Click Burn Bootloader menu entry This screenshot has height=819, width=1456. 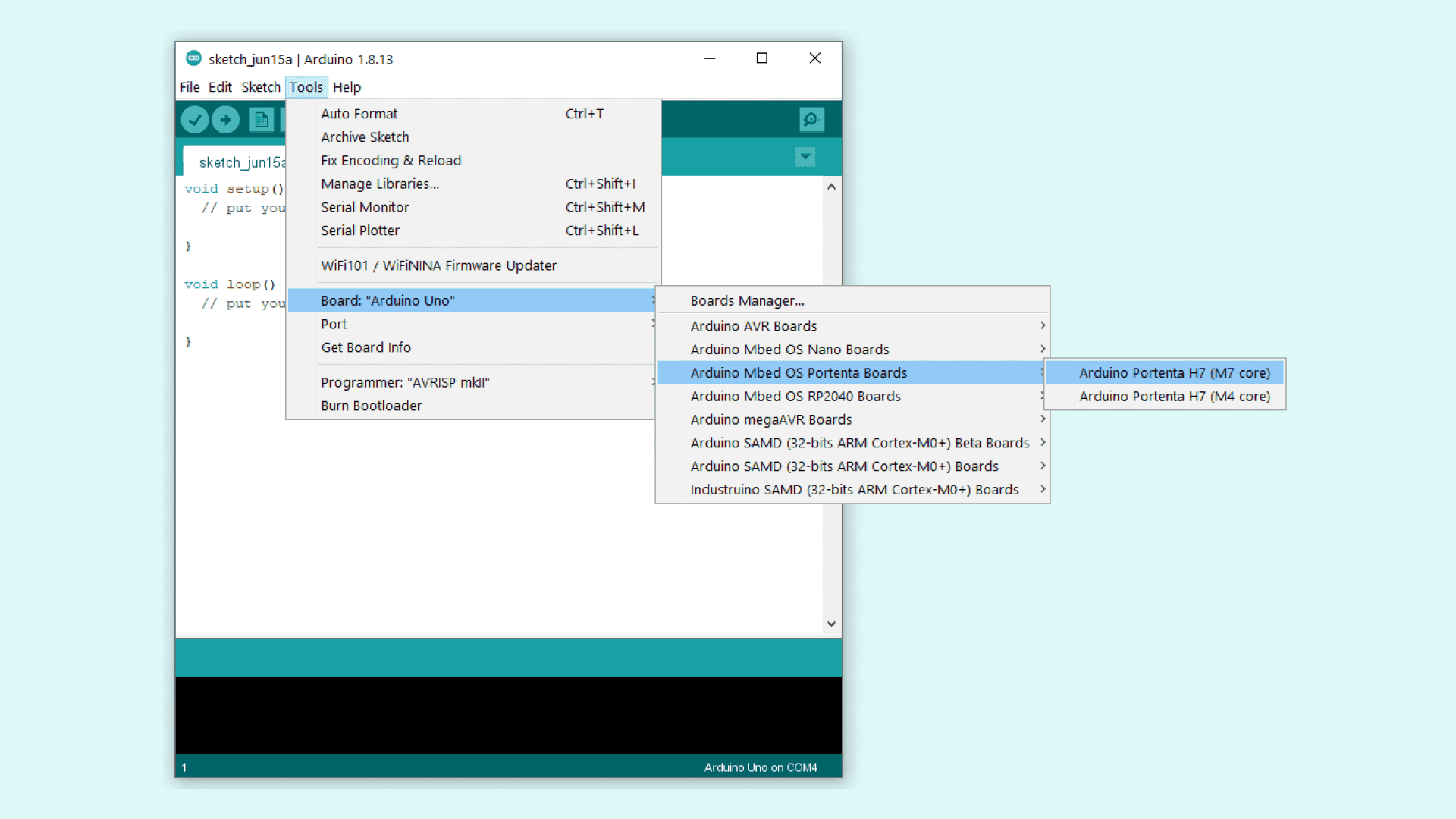[371, 406]
